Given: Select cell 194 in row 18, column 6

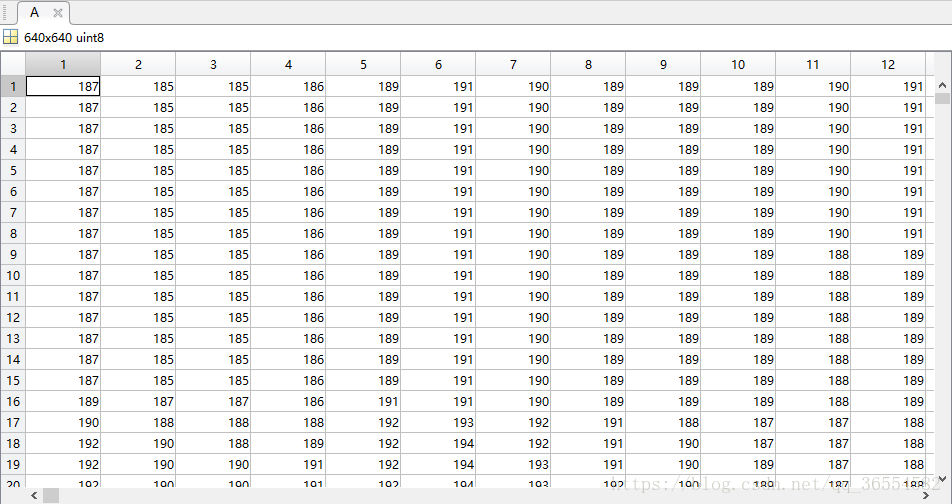Looking at the screenshot, I should 438,443.
